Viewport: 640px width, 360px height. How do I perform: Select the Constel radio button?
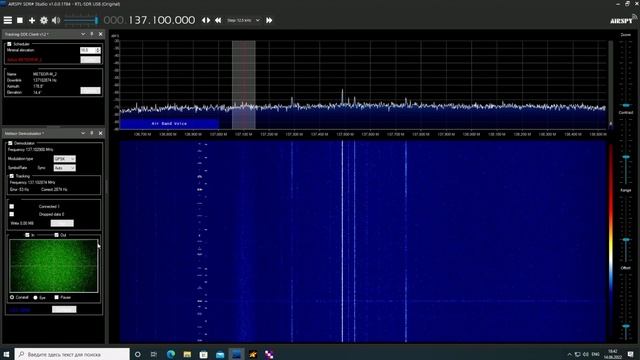click(x=12, y=297)
